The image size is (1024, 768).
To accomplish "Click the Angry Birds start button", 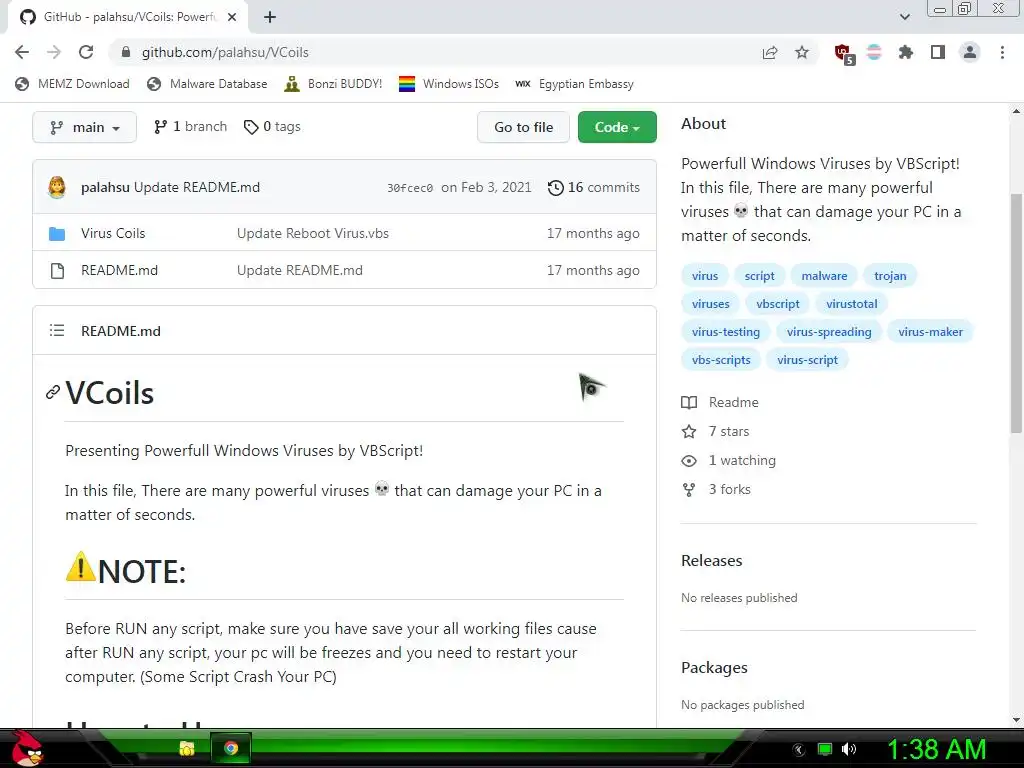I will [x=27, y=748].
